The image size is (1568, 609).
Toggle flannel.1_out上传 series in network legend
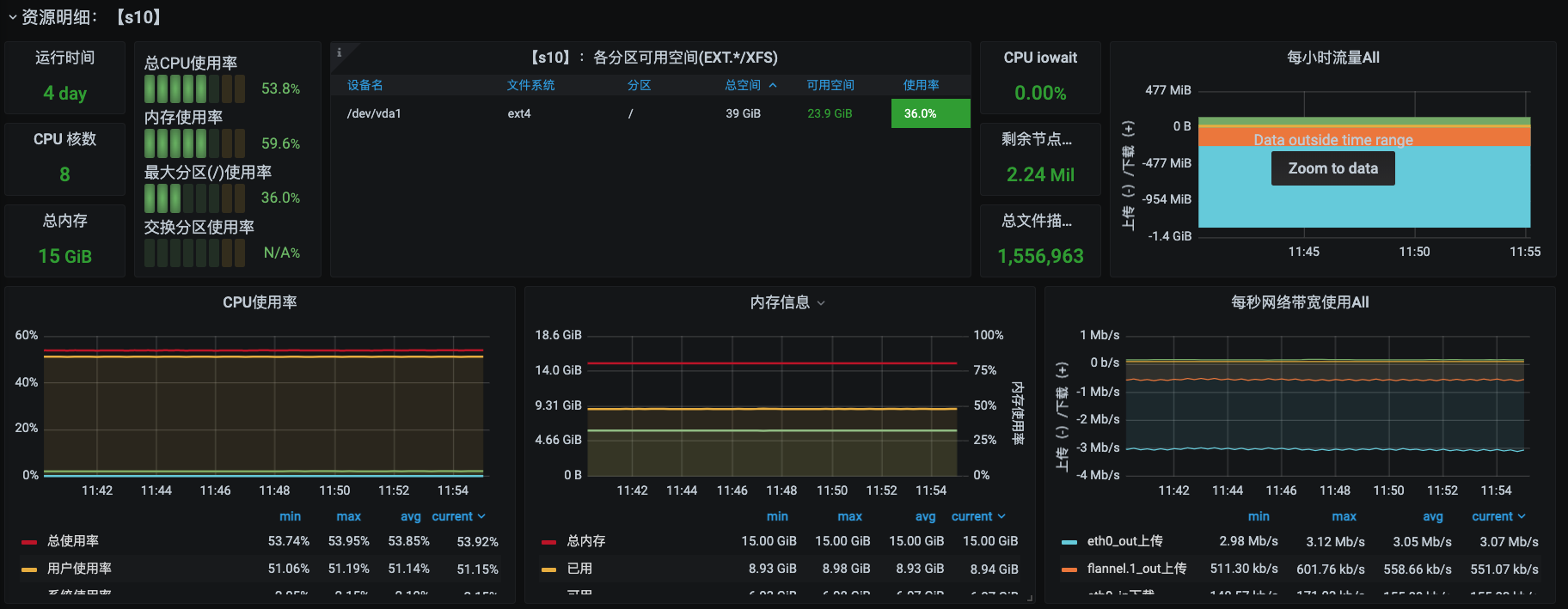coord(1136,569)
